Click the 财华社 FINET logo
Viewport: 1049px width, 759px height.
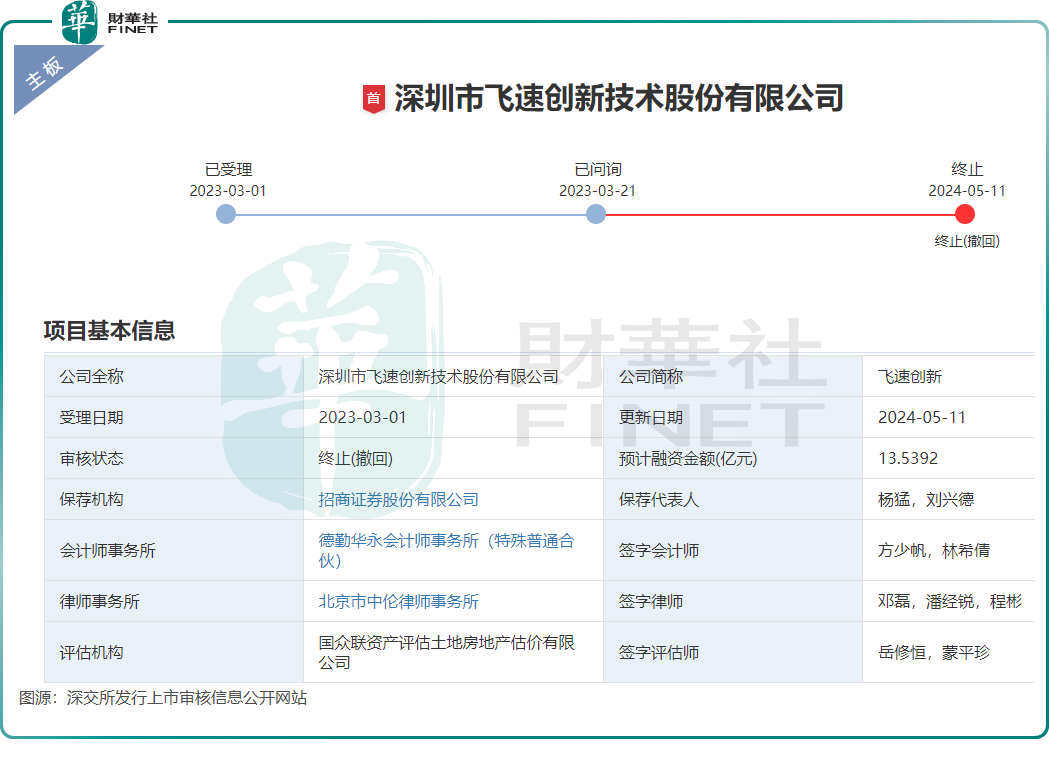110,23
